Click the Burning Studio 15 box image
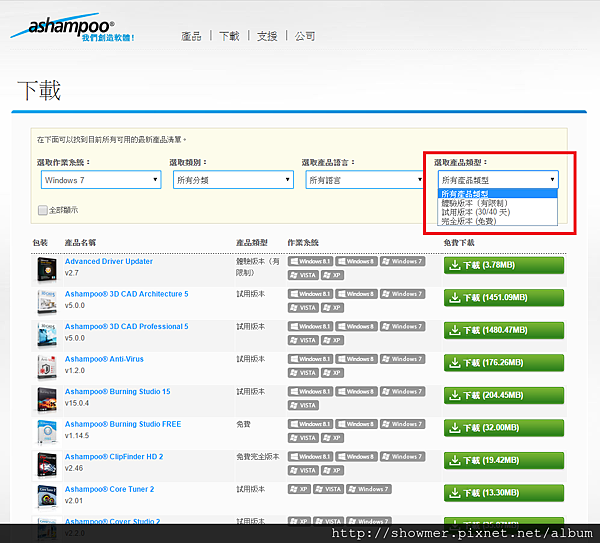Screen dimensions: 600x543 click(x=47, y=400)
